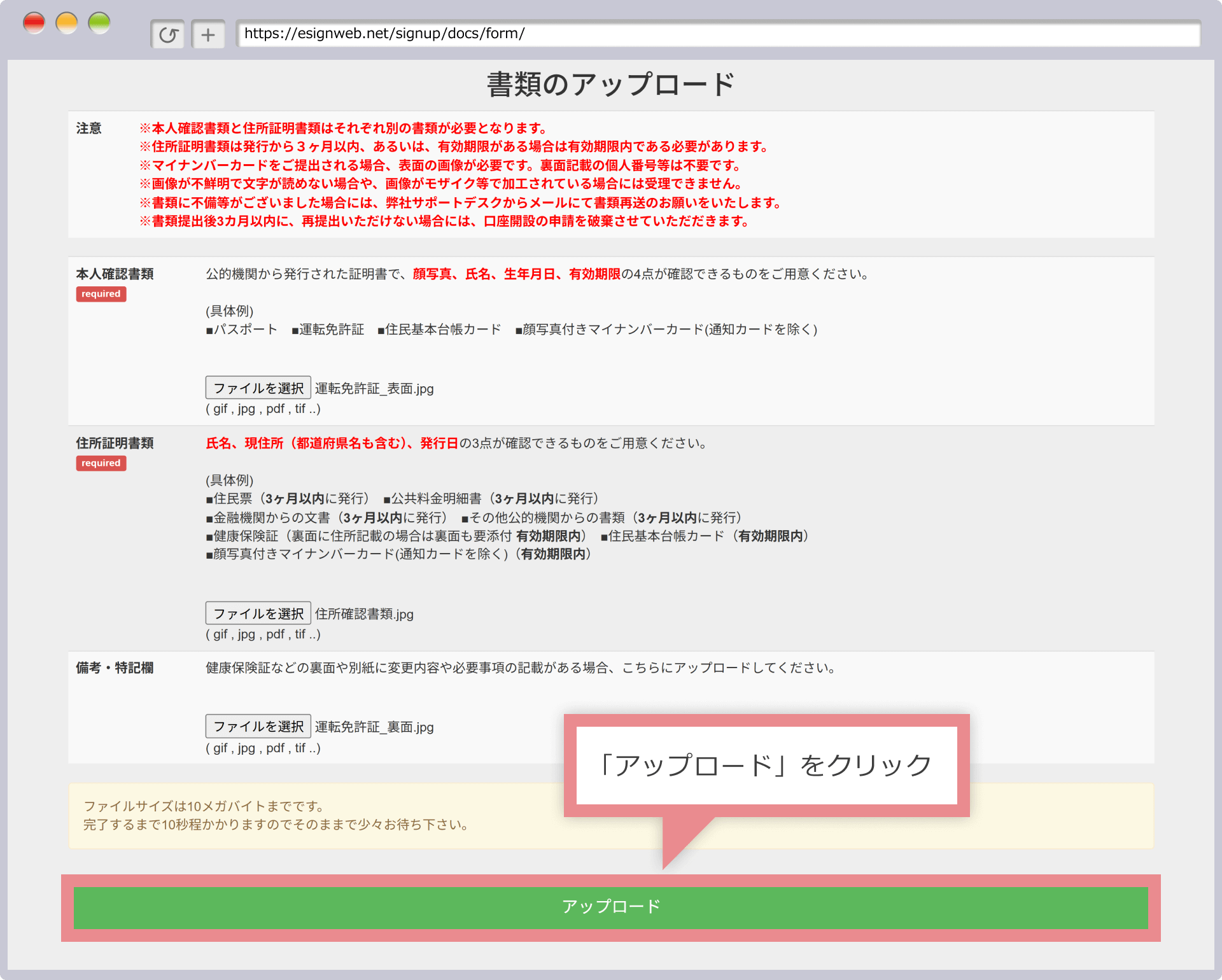
Task: Click the browser reload icon
Action: click(168, 34)
